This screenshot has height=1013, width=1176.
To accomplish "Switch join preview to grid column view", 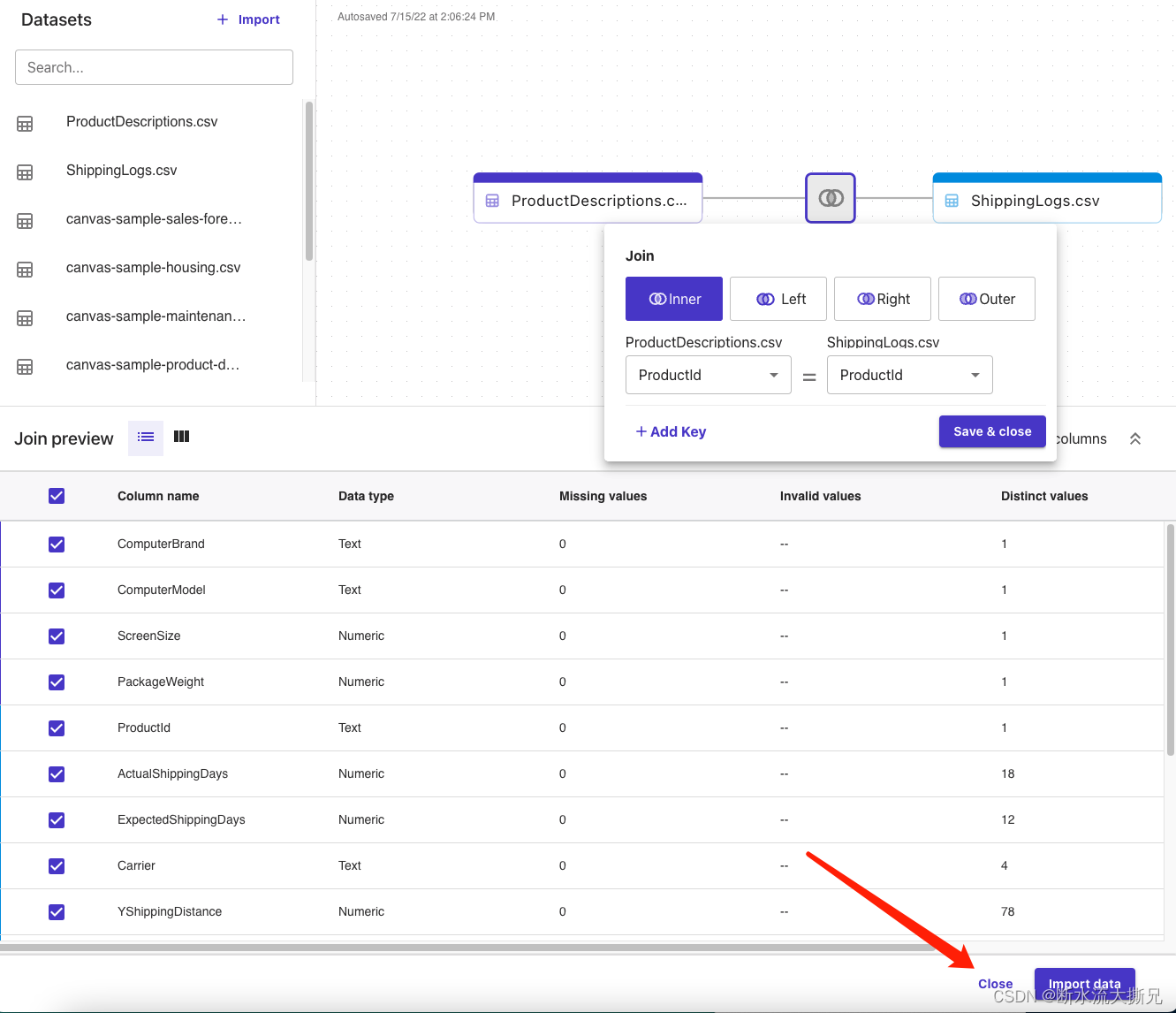I will coord(181,437).
